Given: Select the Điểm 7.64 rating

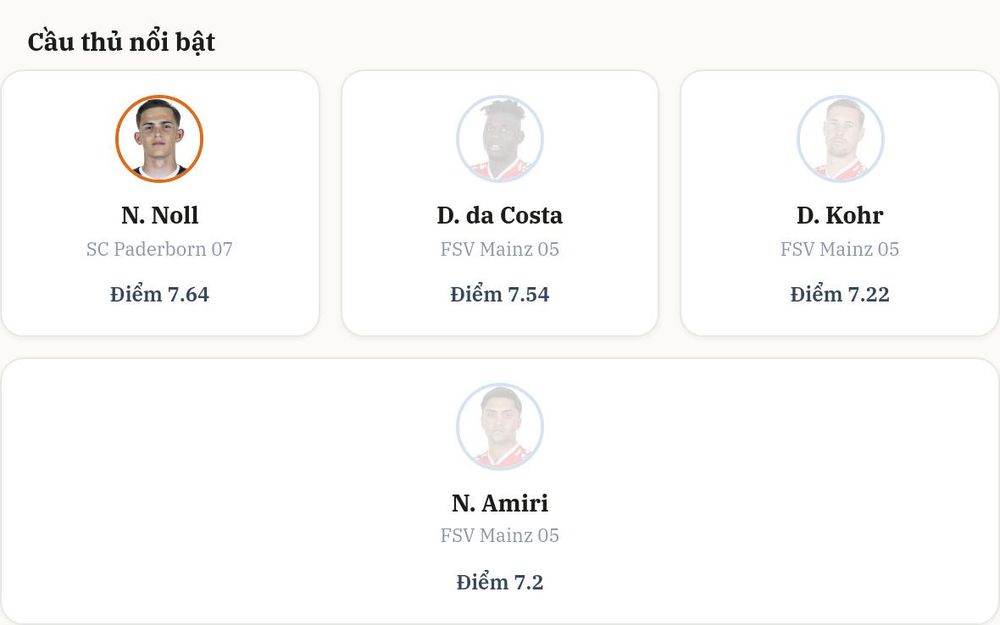Looking at the screenshot, I should click(x=159, y=294).
